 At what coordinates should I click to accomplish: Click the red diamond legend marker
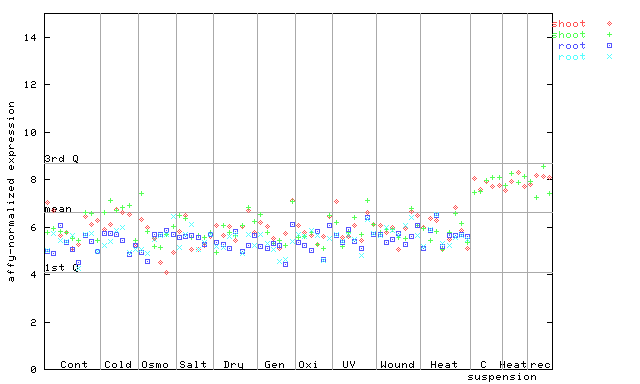click(x=609, y=24)
